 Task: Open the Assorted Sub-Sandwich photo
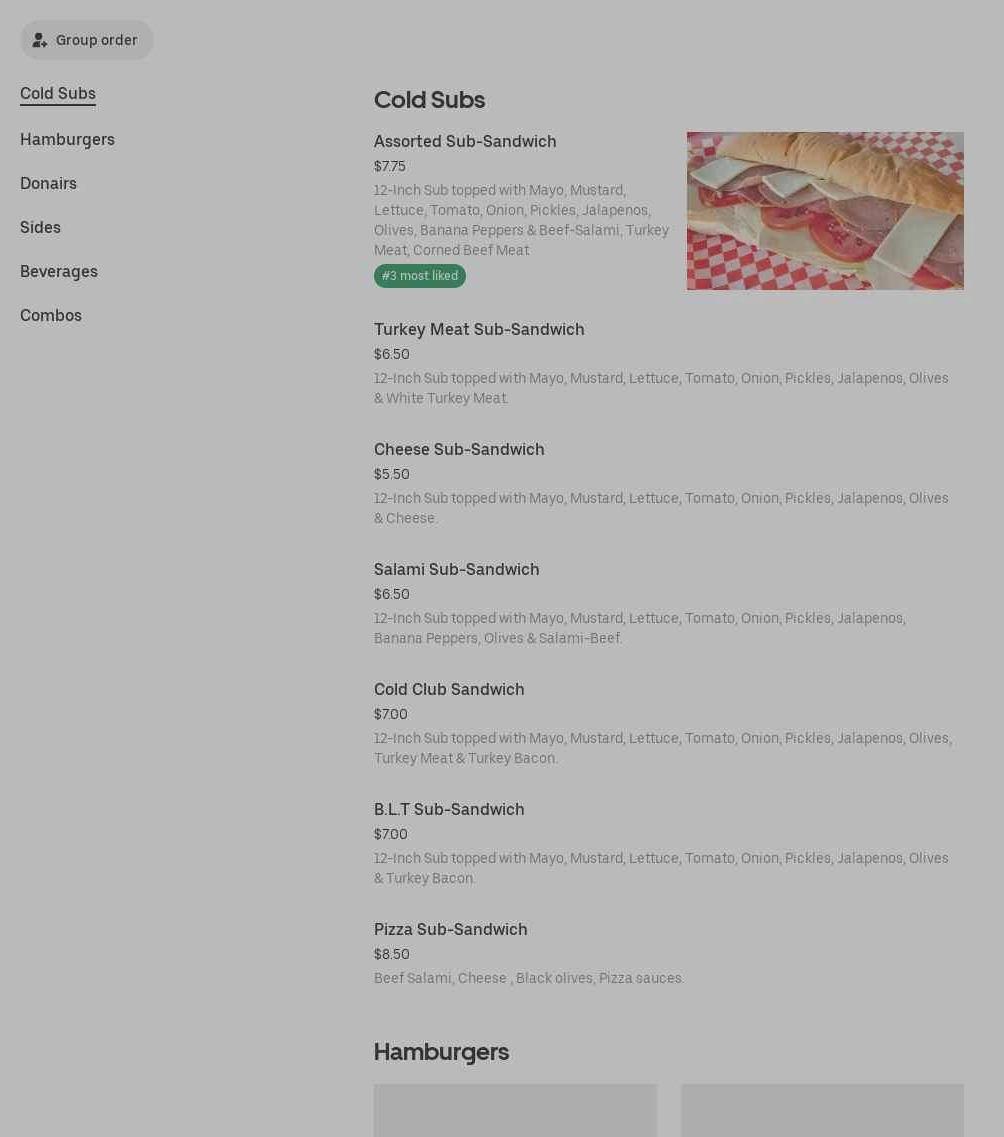(x=825, y=211)
